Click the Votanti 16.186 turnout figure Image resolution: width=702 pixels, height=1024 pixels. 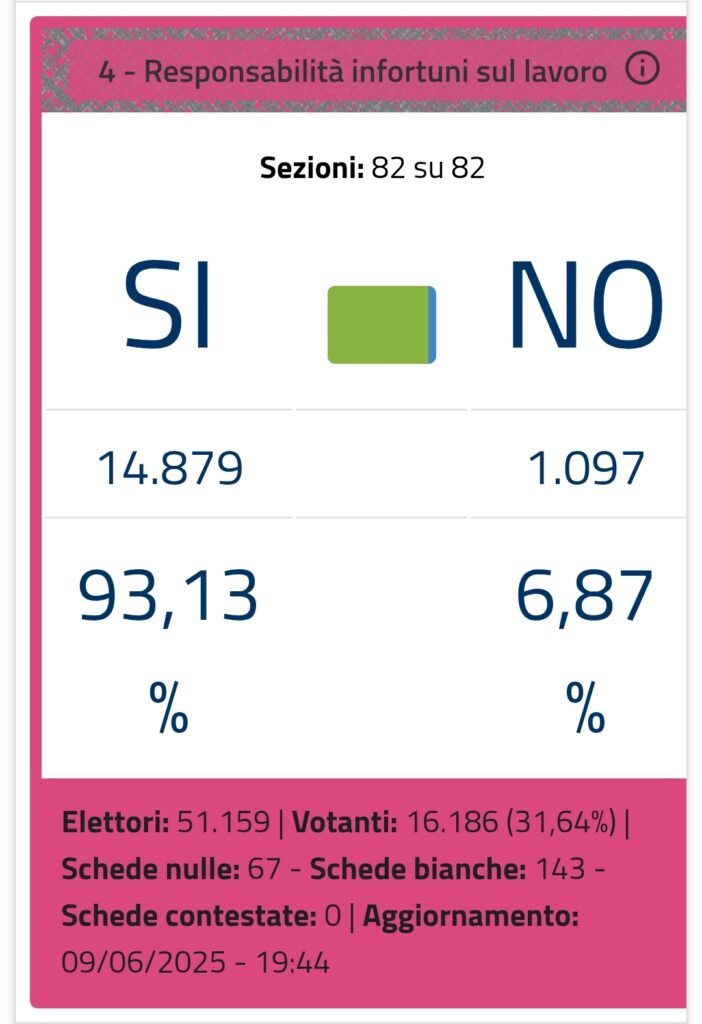pos(454,822)
